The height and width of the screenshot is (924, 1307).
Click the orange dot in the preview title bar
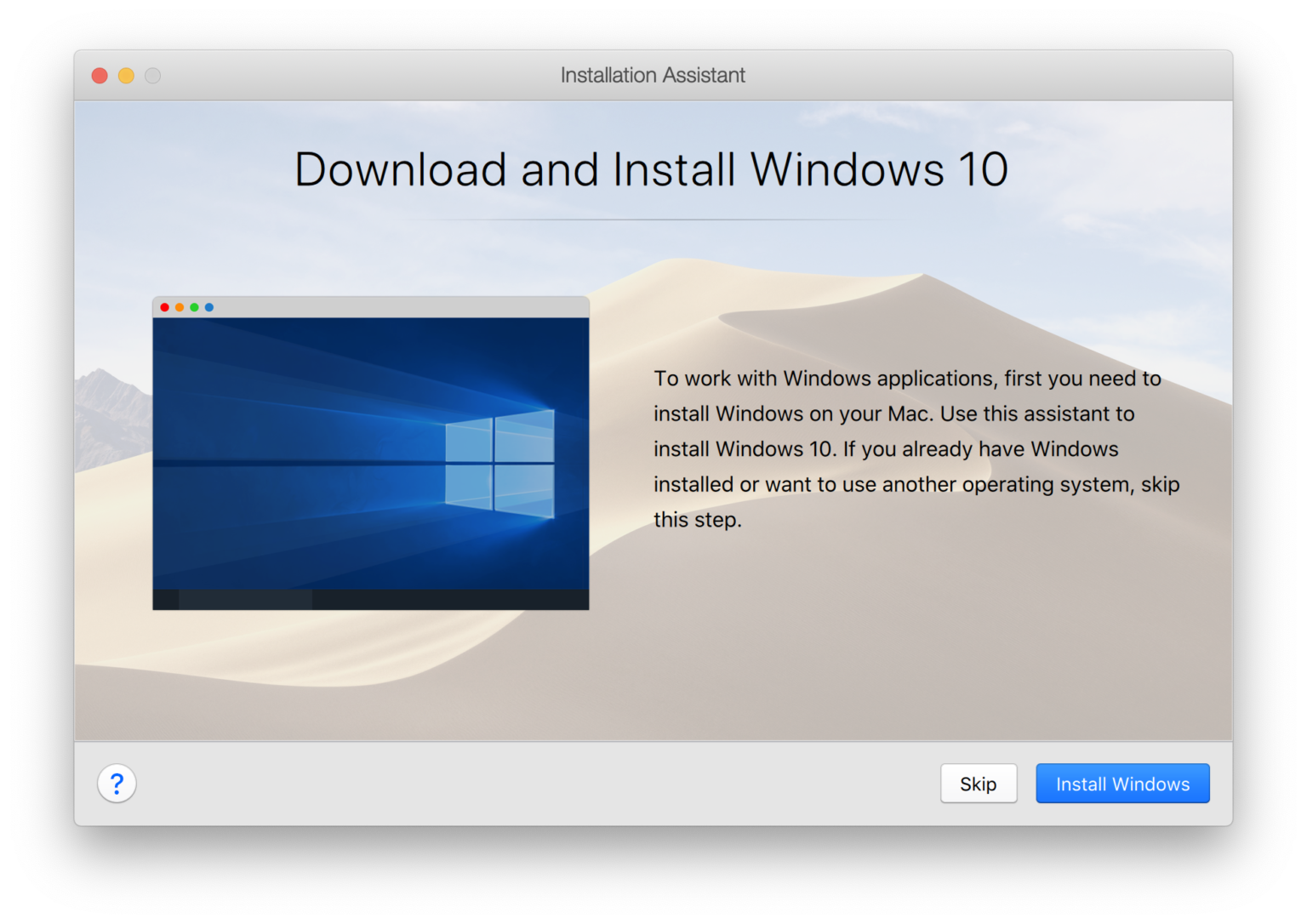180,307
